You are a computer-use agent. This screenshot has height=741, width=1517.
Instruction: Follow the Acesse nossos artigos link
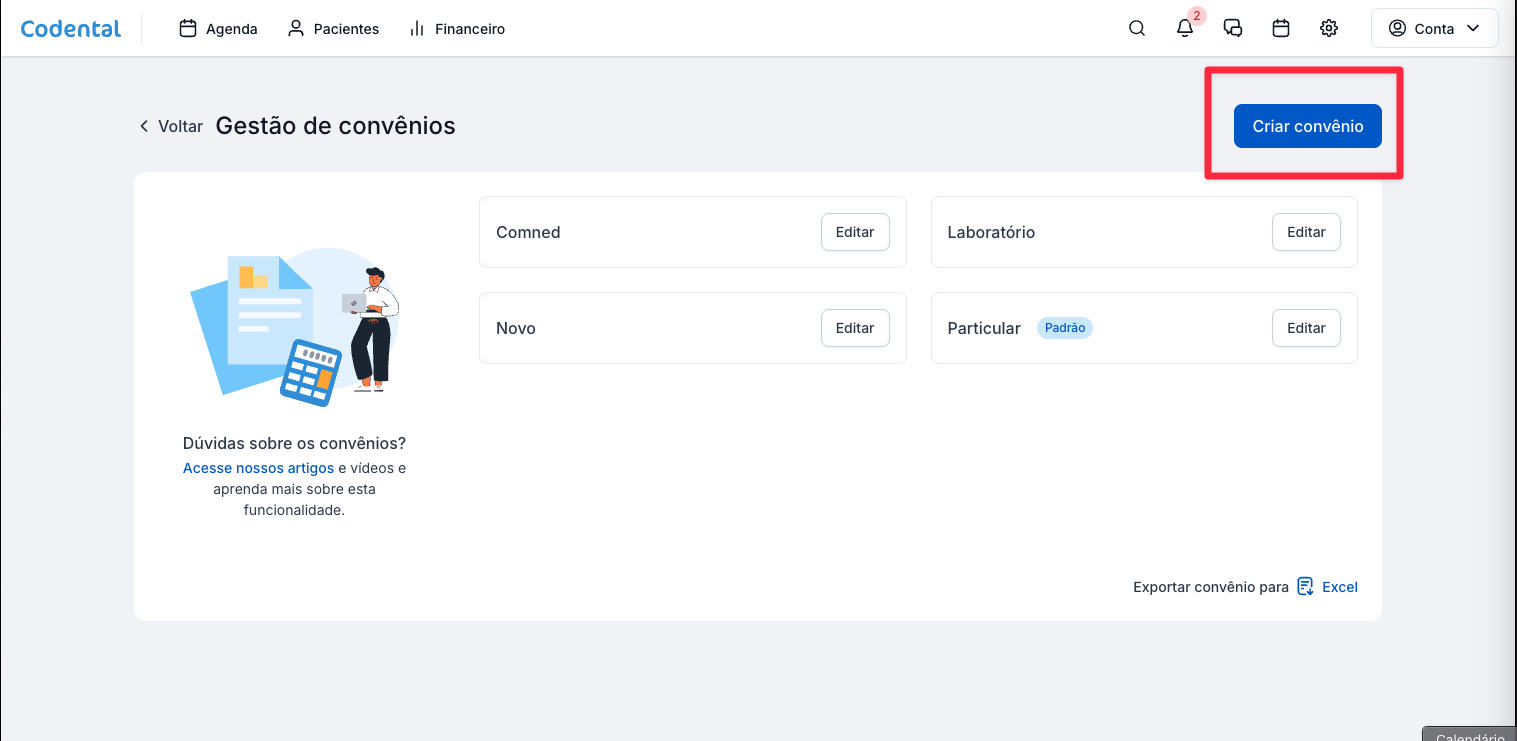pyautogui.click(x=258, y=468)
